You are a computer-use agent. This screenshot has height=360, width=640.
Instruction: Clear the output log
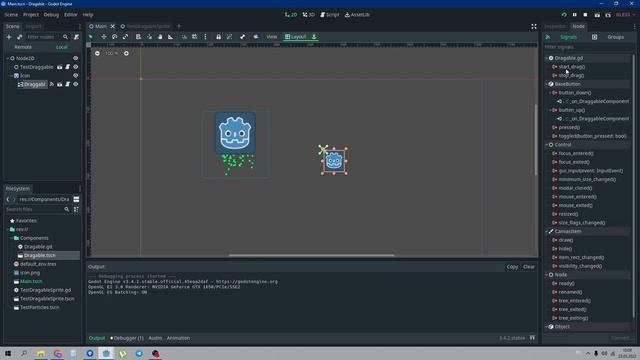[529, 267]
